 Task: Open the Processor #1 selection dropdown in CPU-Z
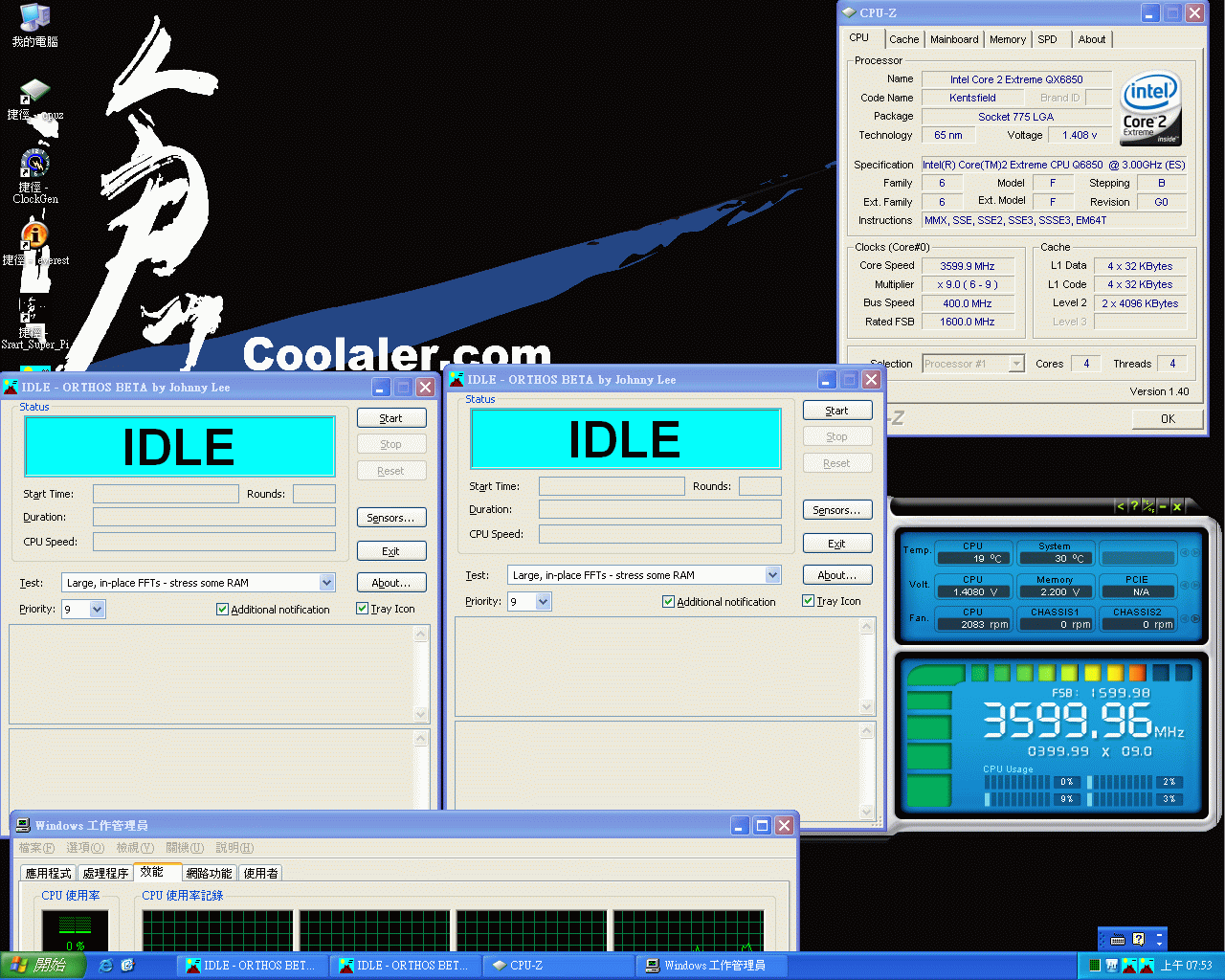point(1016,364)
